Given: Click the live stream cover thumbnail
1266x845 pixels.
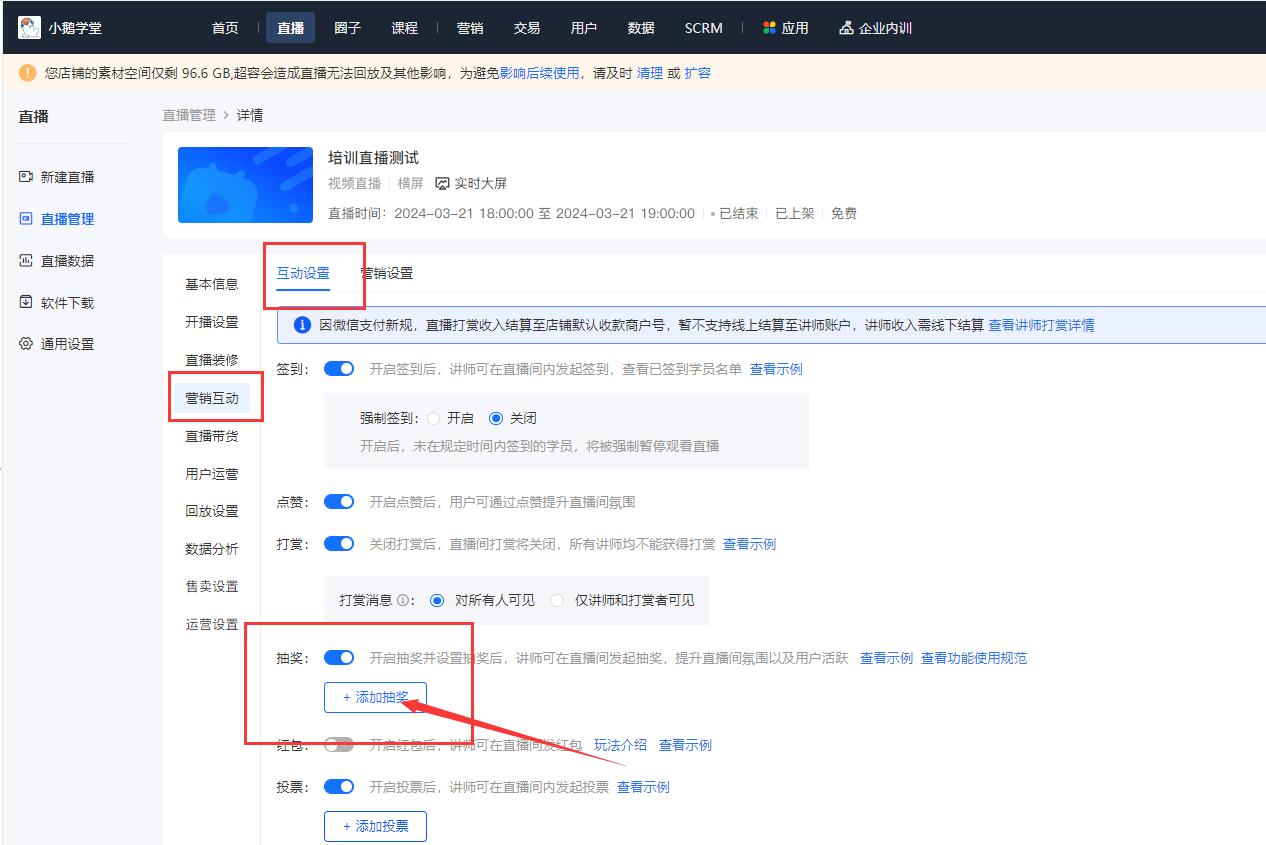Looking at the screenshot, I should (x=244, y=185).
